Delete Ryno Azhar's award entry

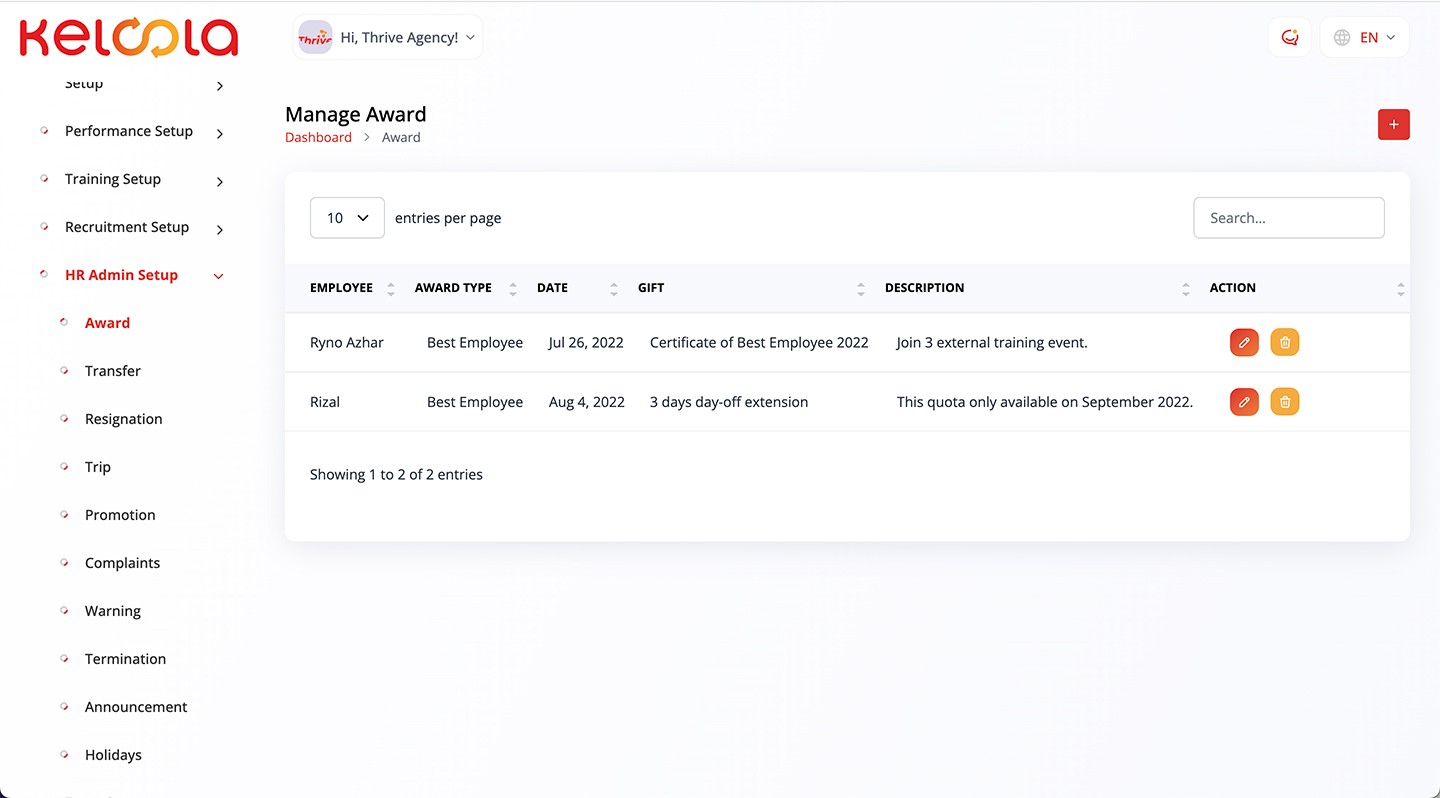1285,343
